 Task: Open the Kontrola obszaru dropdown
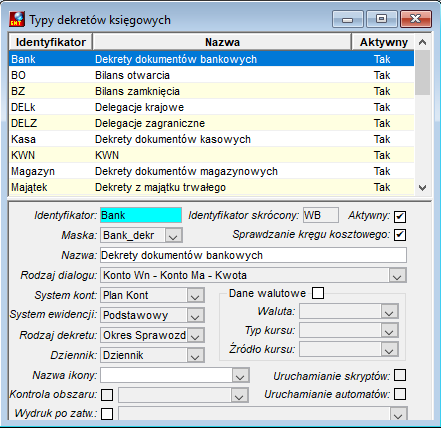click(239, 396)
